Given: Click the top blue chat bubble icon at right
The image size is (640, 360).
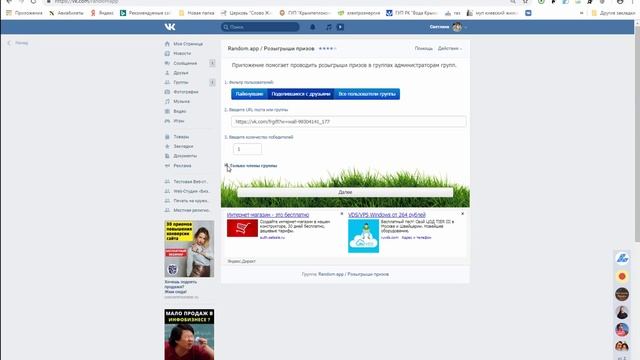Looking at the screenshot, I should (x=622, y=258).
